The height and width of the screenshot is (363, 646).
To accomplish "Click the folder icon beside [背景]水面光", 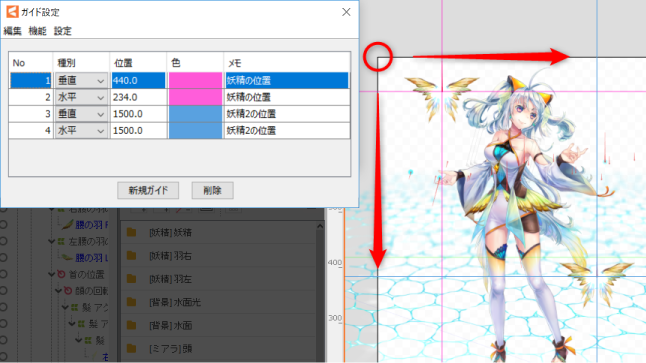I will 131,302.
